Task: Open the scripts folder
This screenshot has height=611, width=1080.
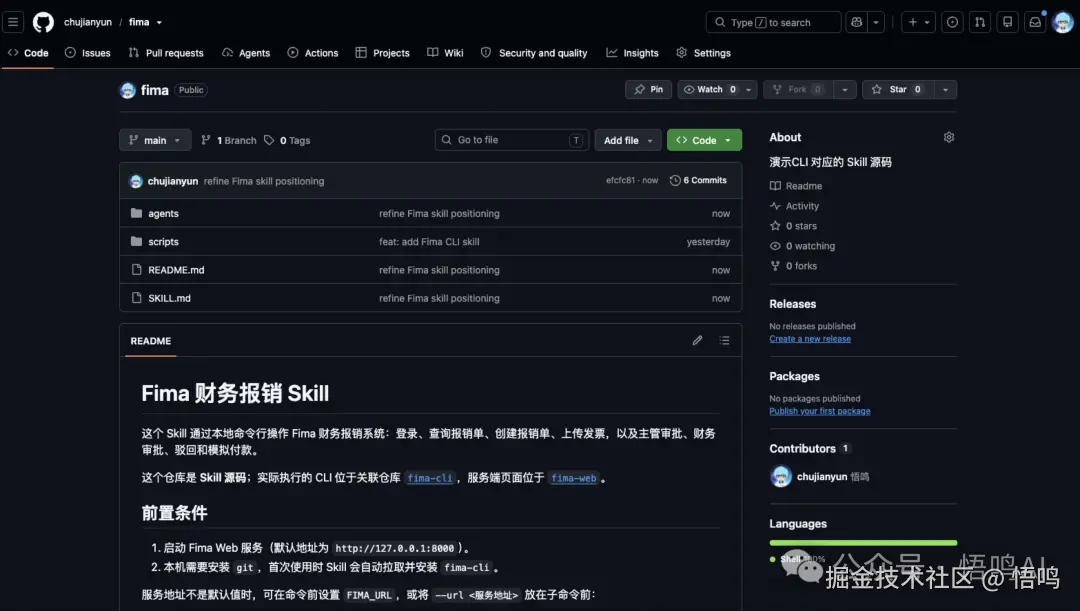Action: coord(163,242)
